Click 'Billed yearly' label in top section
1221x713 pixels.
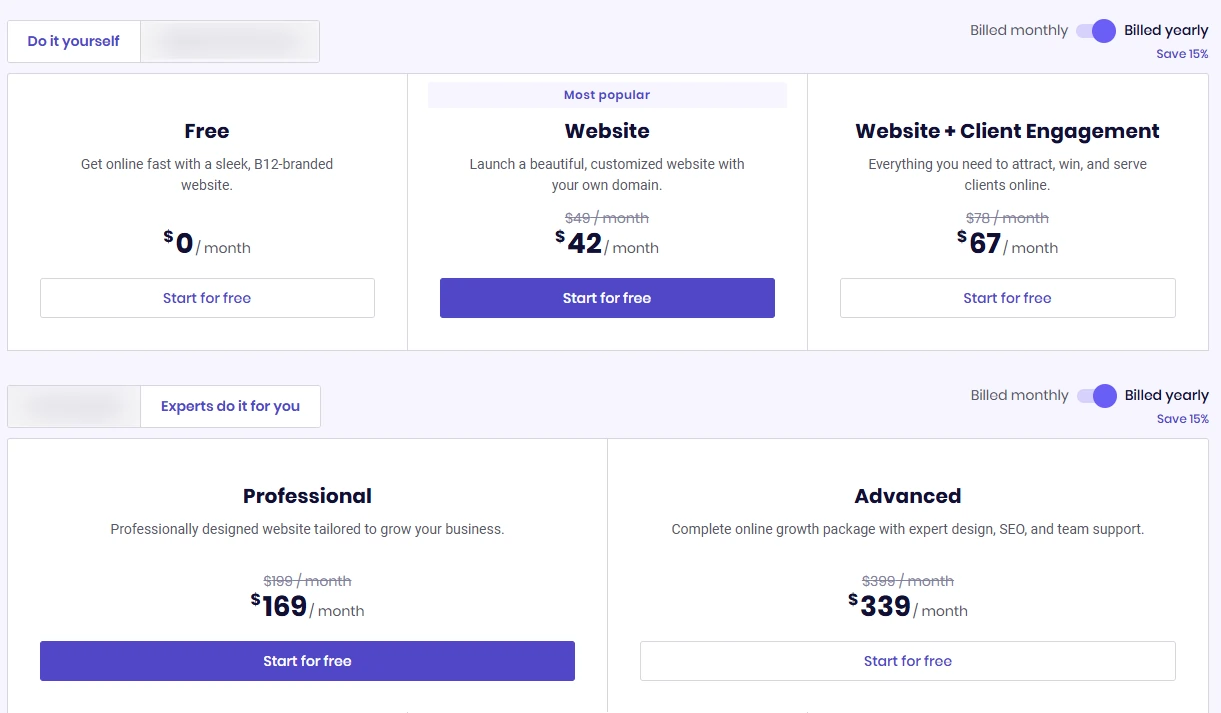[x=1166, y=31]
